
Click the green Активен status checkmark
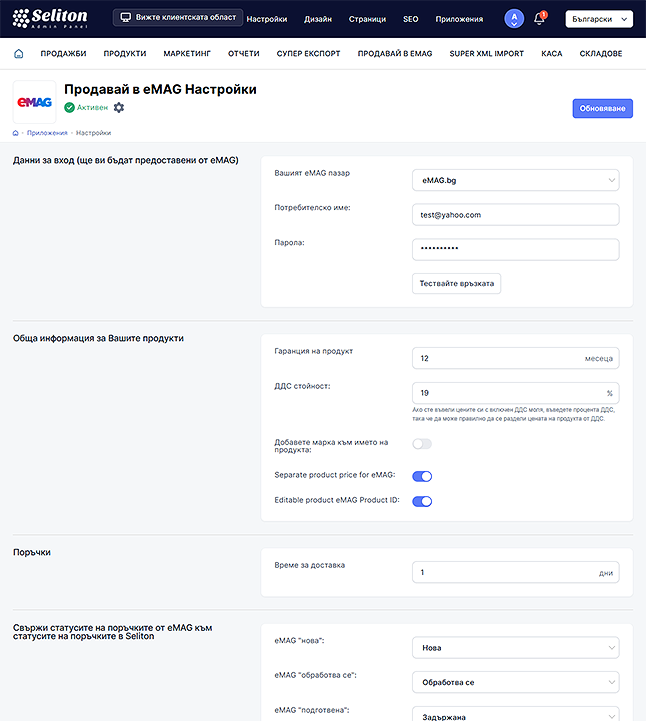click(x=69, y=108)
